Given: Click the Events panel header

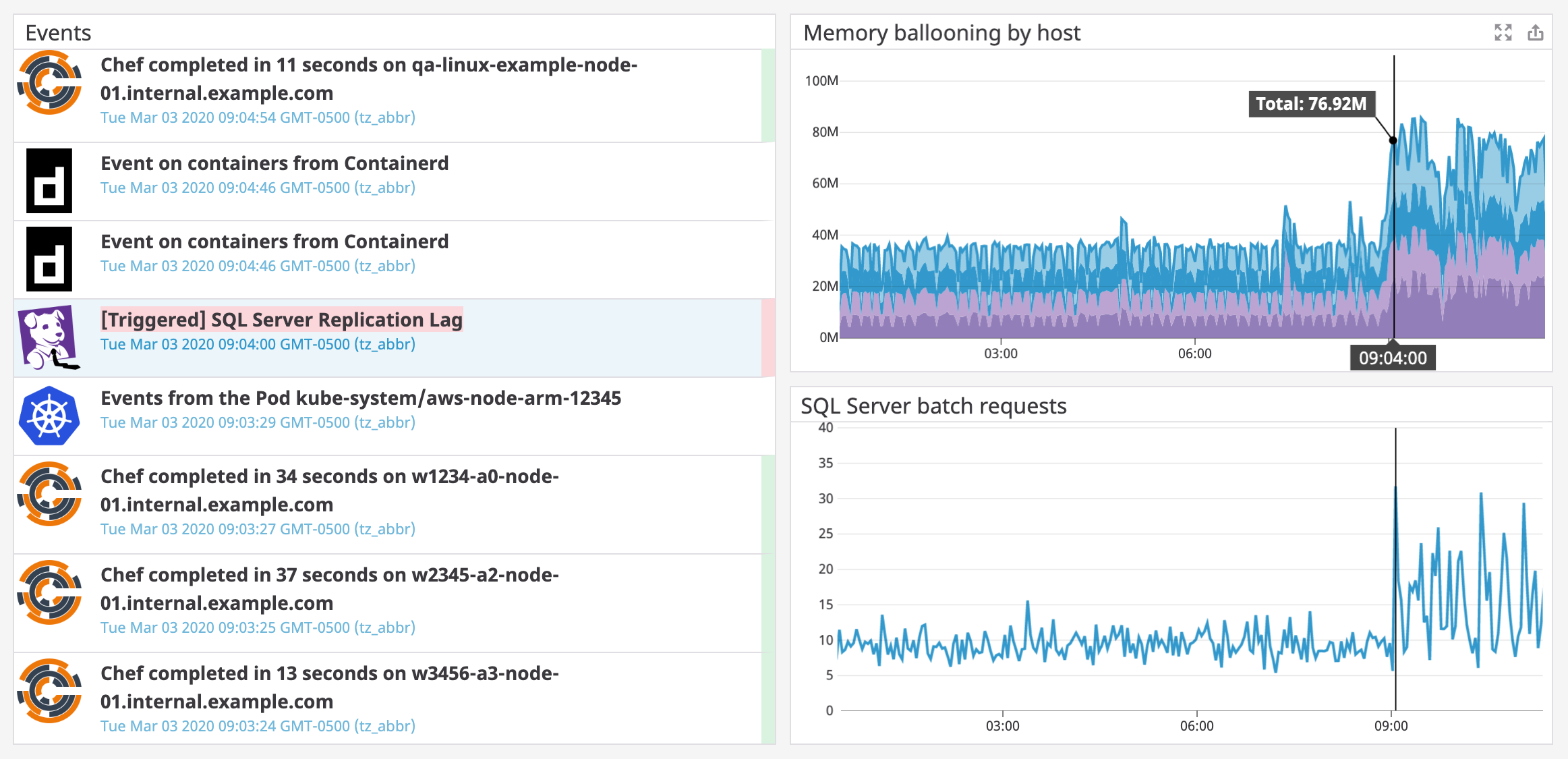Looking at the screenshot, I should [57, 32].
